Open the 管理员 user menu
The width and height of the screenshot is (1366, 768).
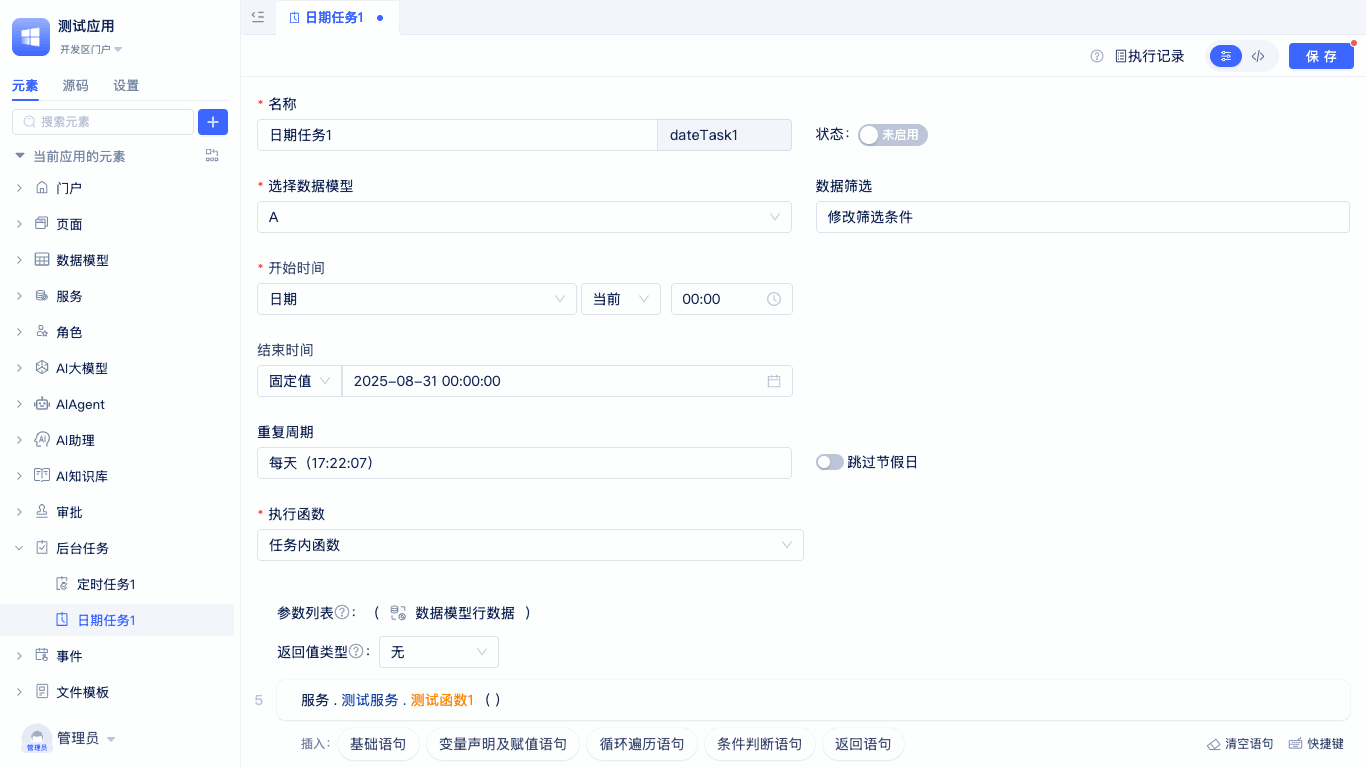[70, 739]
